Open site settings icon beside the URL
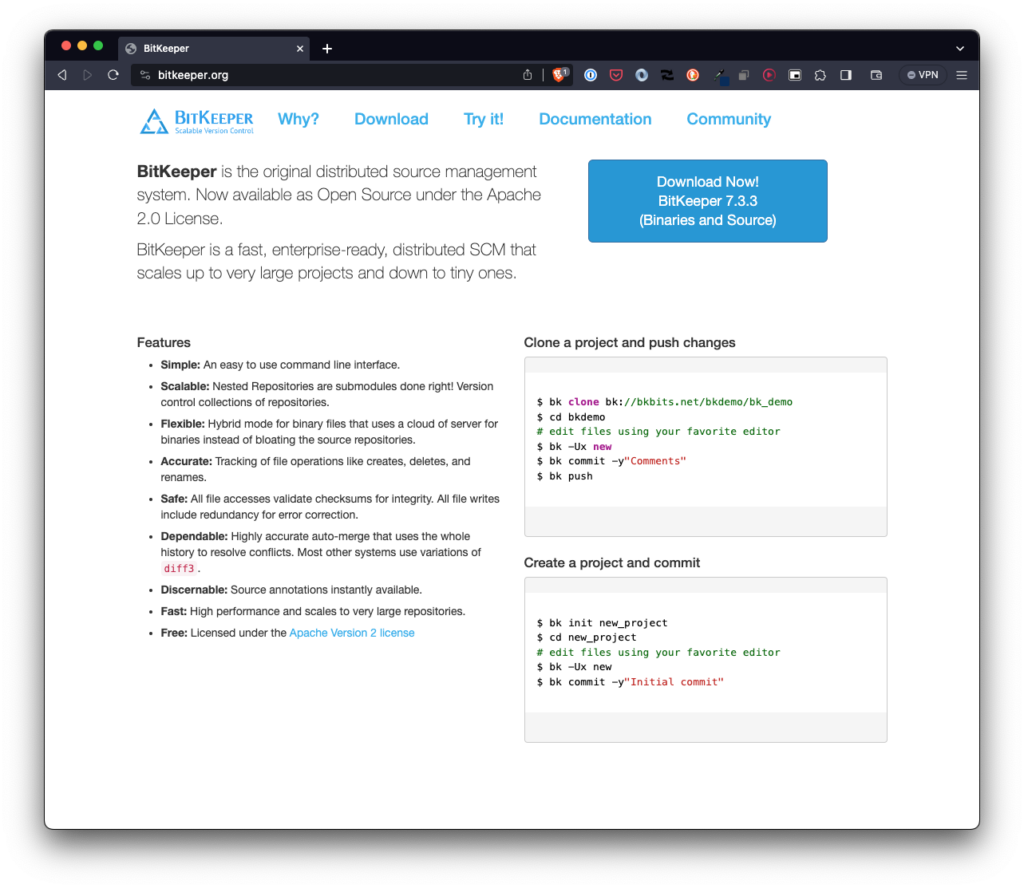Viewport: 1024px width, 888px height. coord(145,75)
